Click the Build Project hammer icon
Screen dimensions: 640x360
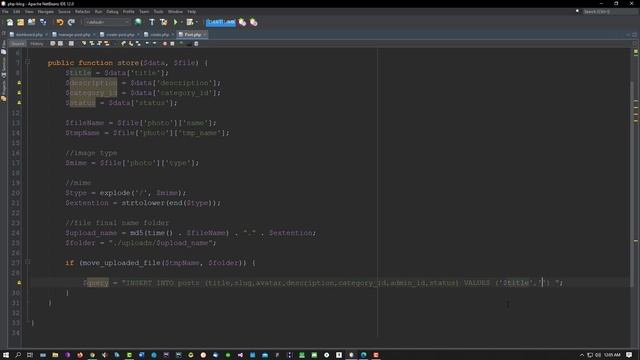click(x=152, y=22)
